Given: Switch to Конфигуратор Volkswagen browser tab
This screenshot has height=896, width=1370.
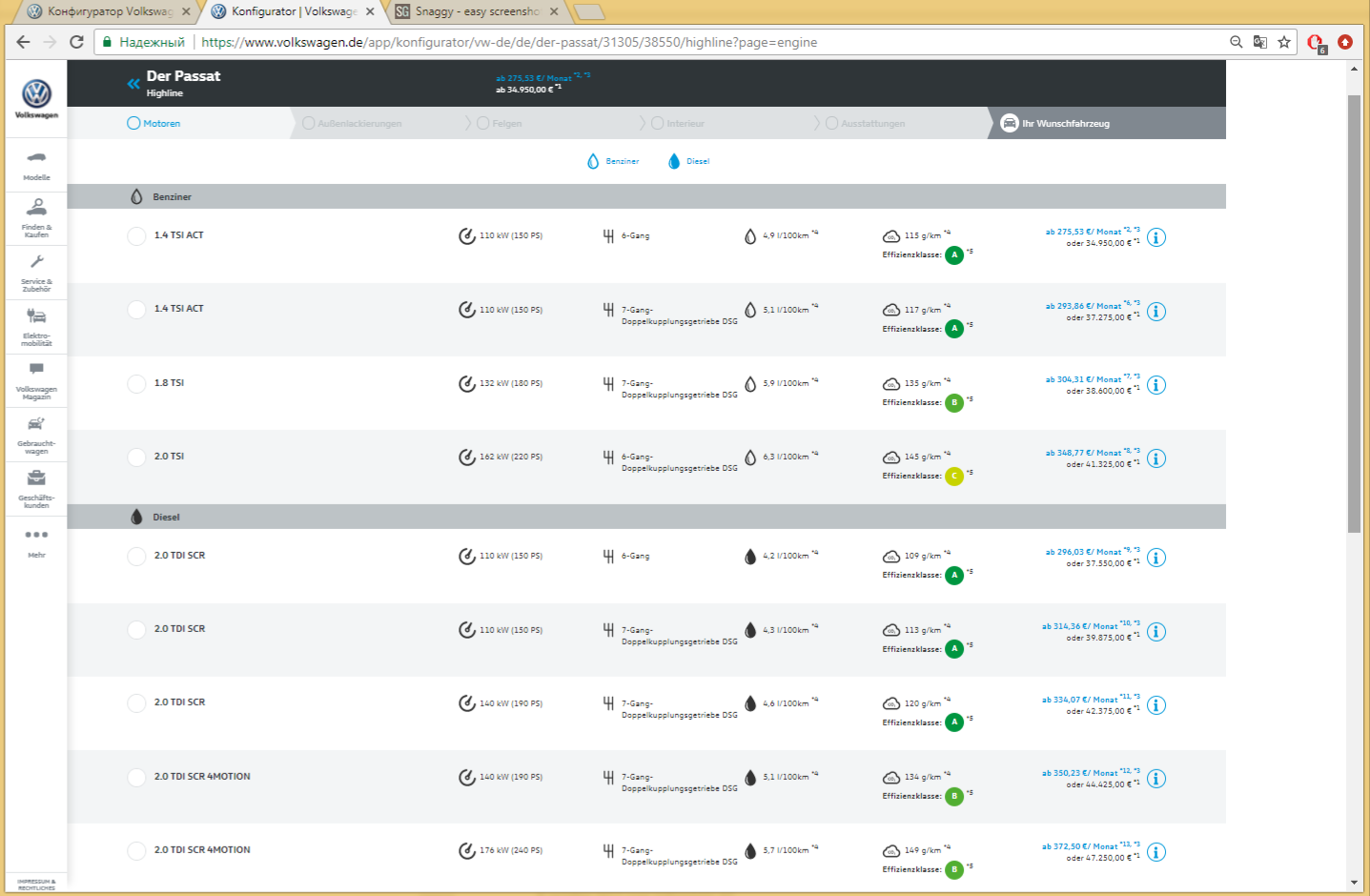Looking at the screenshot, I should coord(108,11).
